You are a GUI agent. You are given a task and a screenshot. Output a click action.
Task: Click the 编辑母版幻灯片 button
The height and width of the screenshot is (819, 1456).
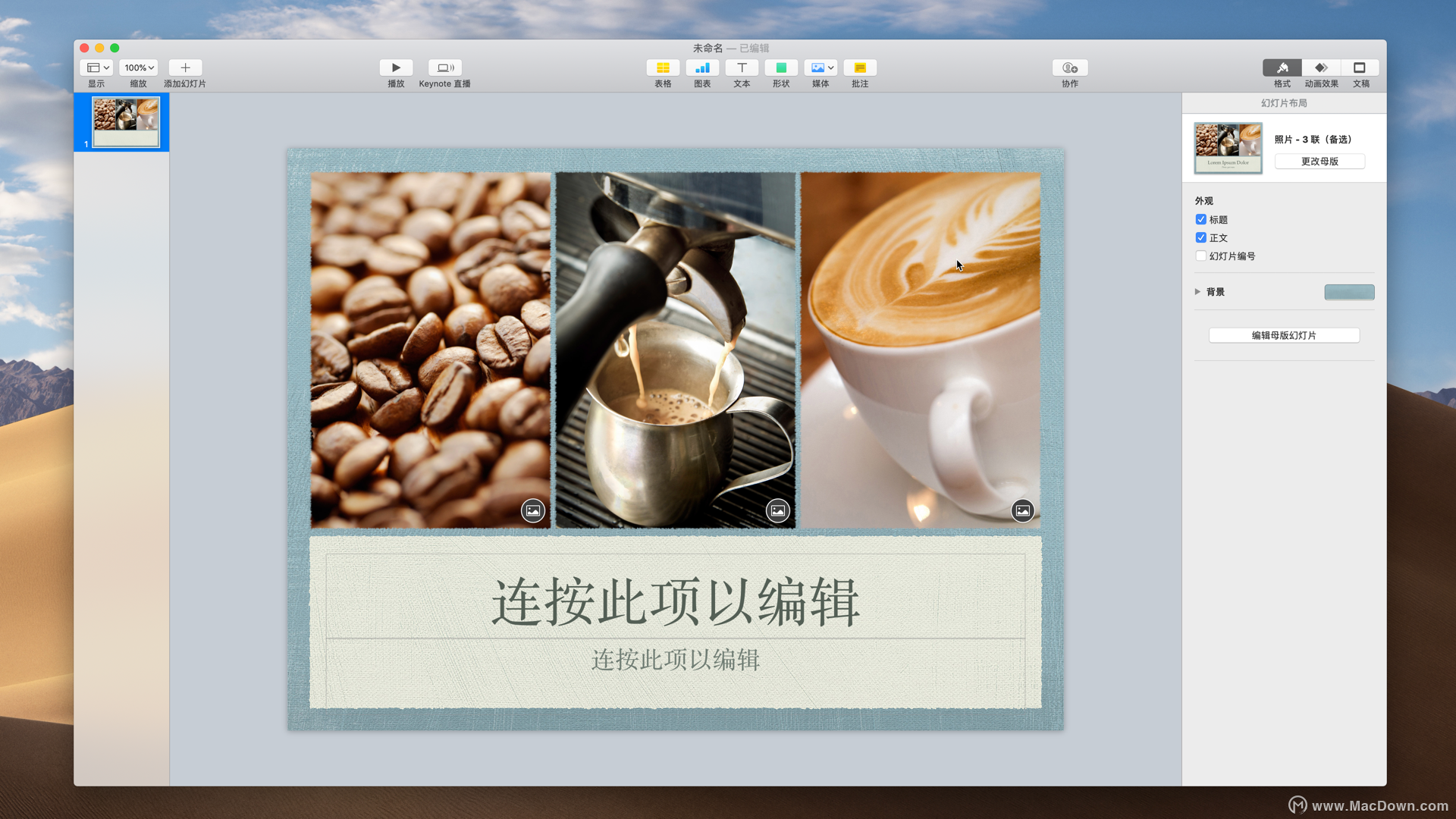[1284, 335]
